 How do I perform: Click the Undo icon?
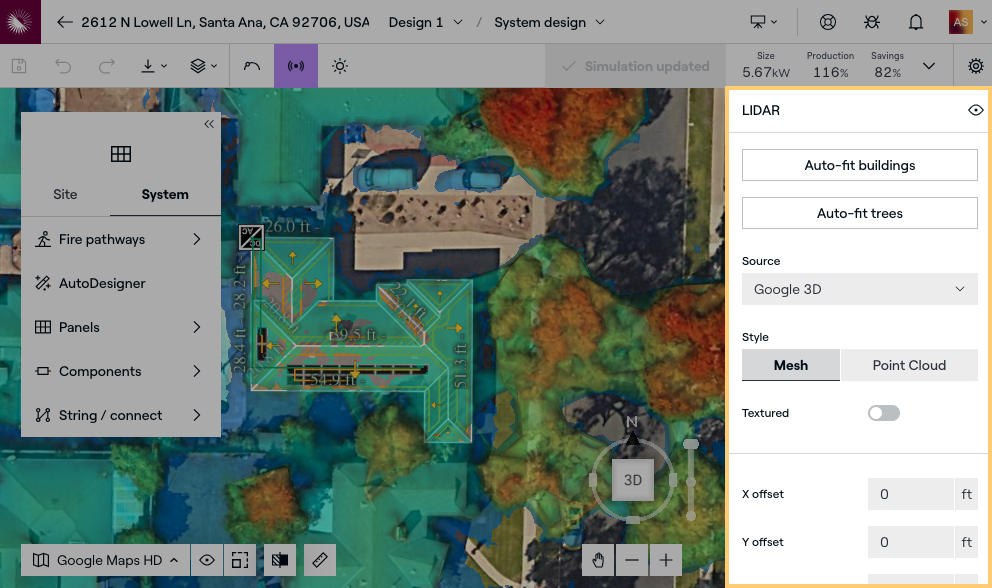click(x=61, y=65)
